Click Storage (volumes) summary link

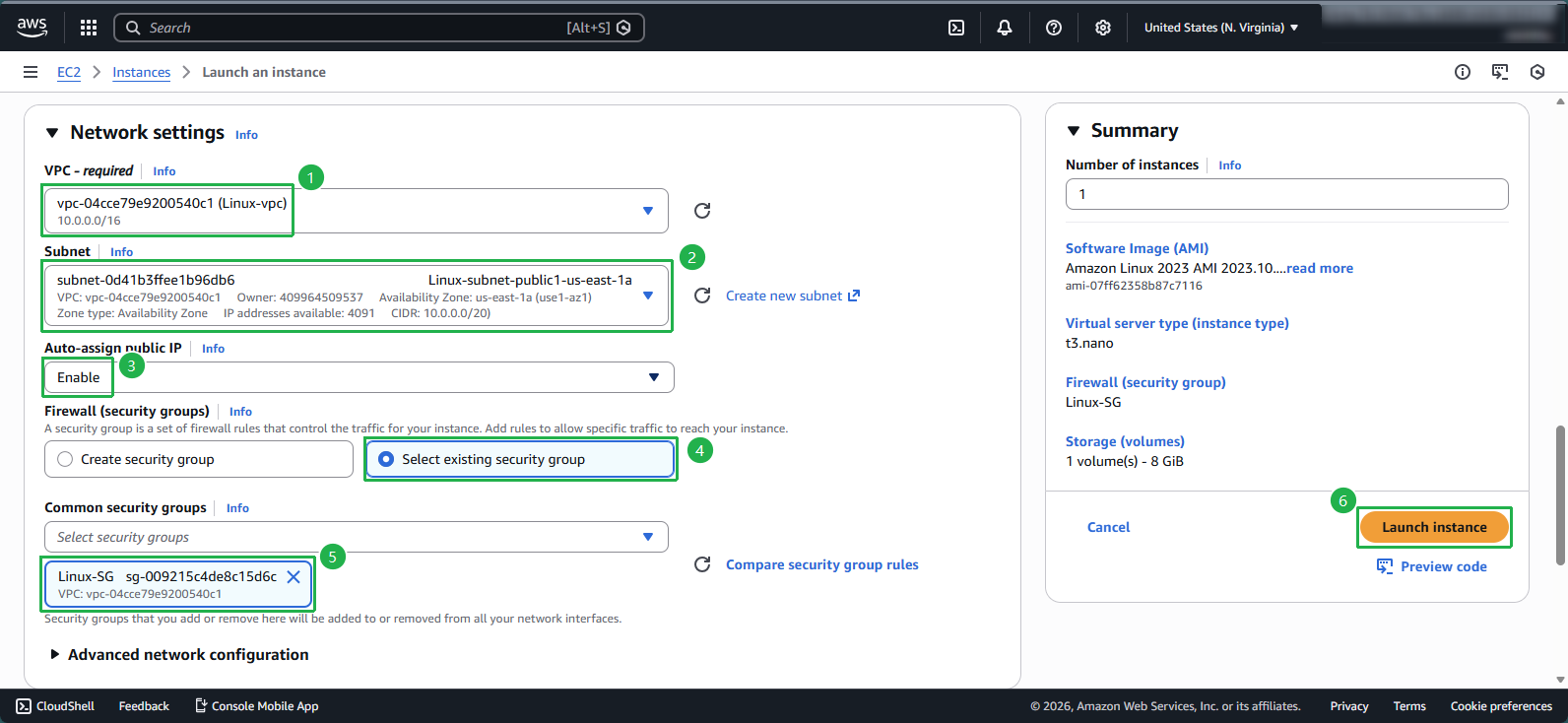pos(1125,441)
